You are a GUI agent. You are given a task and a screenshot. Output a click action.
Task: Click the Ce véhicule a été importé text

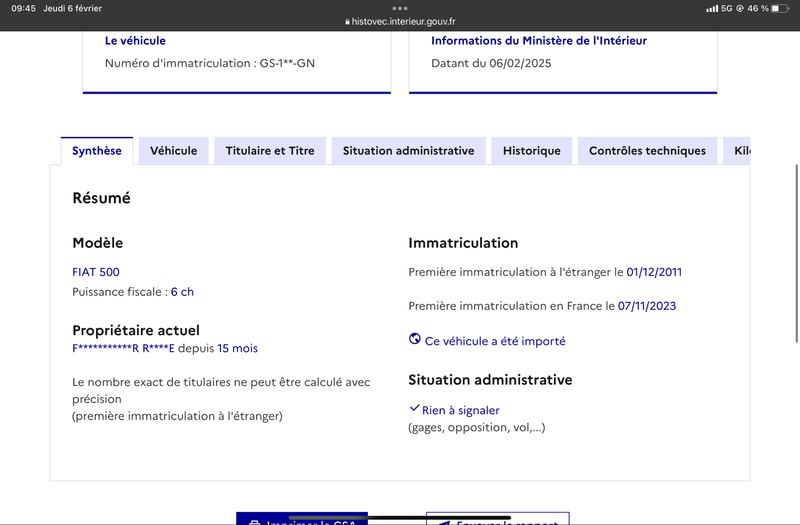click(495, 341)
